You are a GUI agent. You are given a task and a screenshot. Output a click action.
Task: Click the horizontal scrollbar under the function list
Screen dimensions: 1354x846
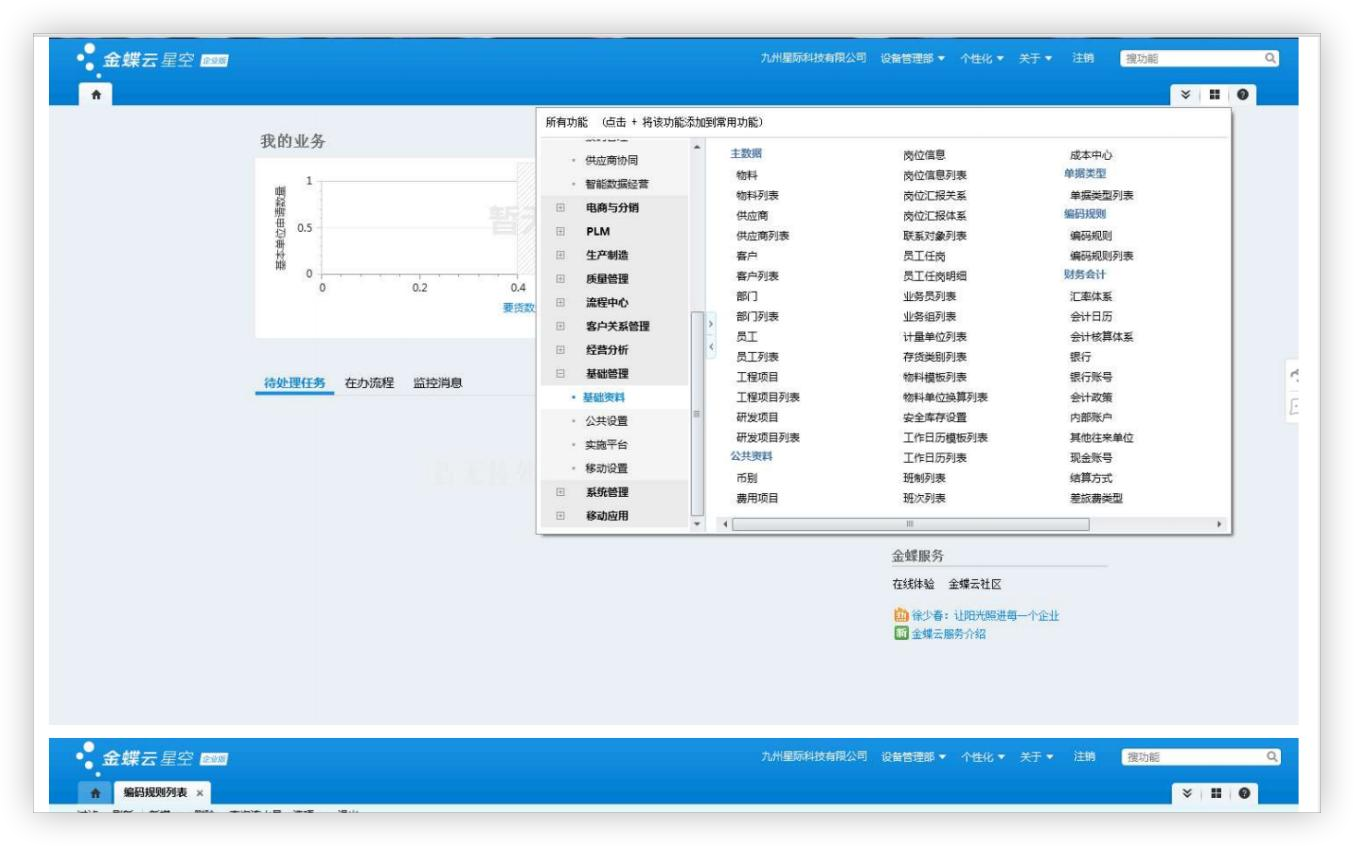910,524
